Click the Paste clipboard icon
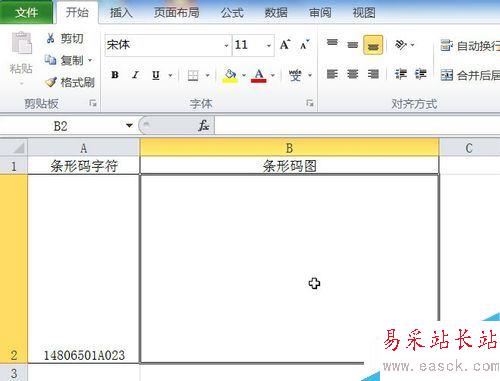Viewport: 500px width, 381px height. [x=22, y=43]
